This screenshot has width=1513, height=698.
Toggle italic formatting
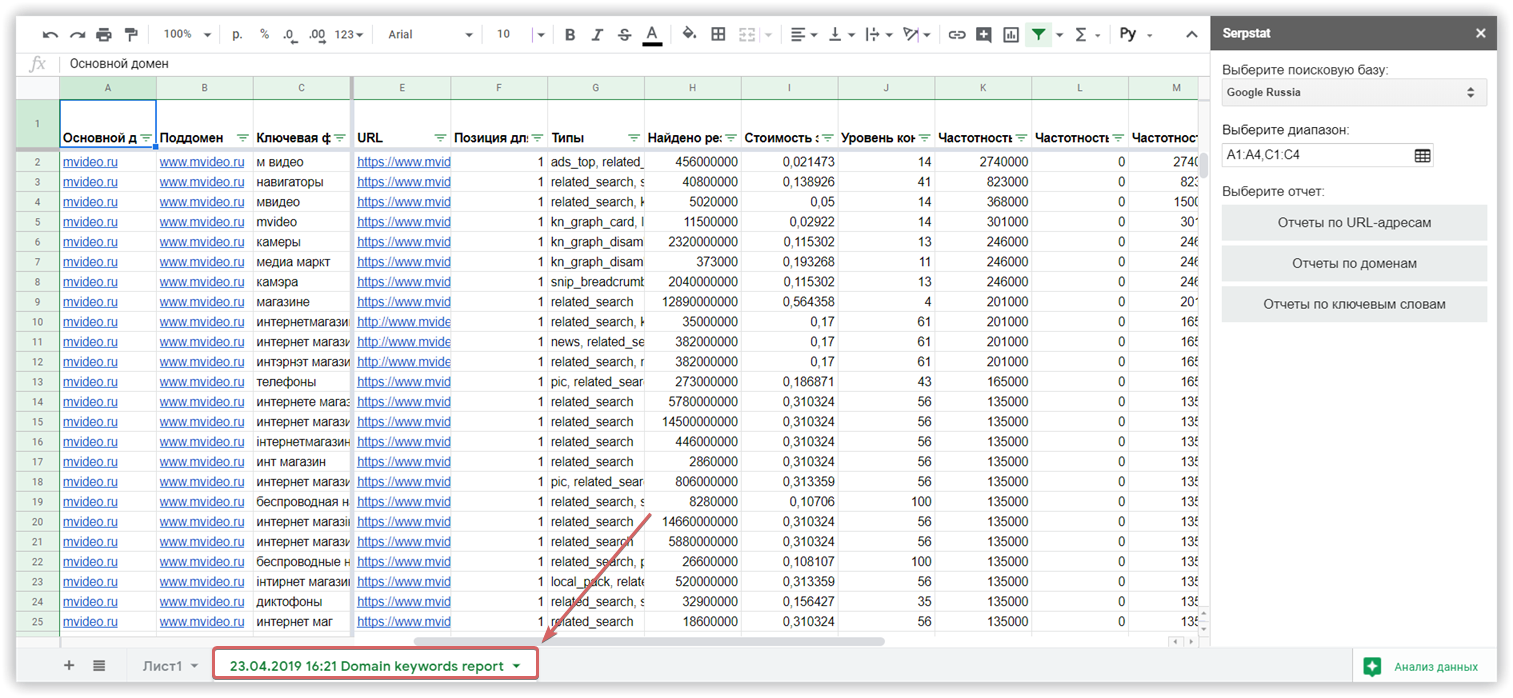click(x=597, y=35)
